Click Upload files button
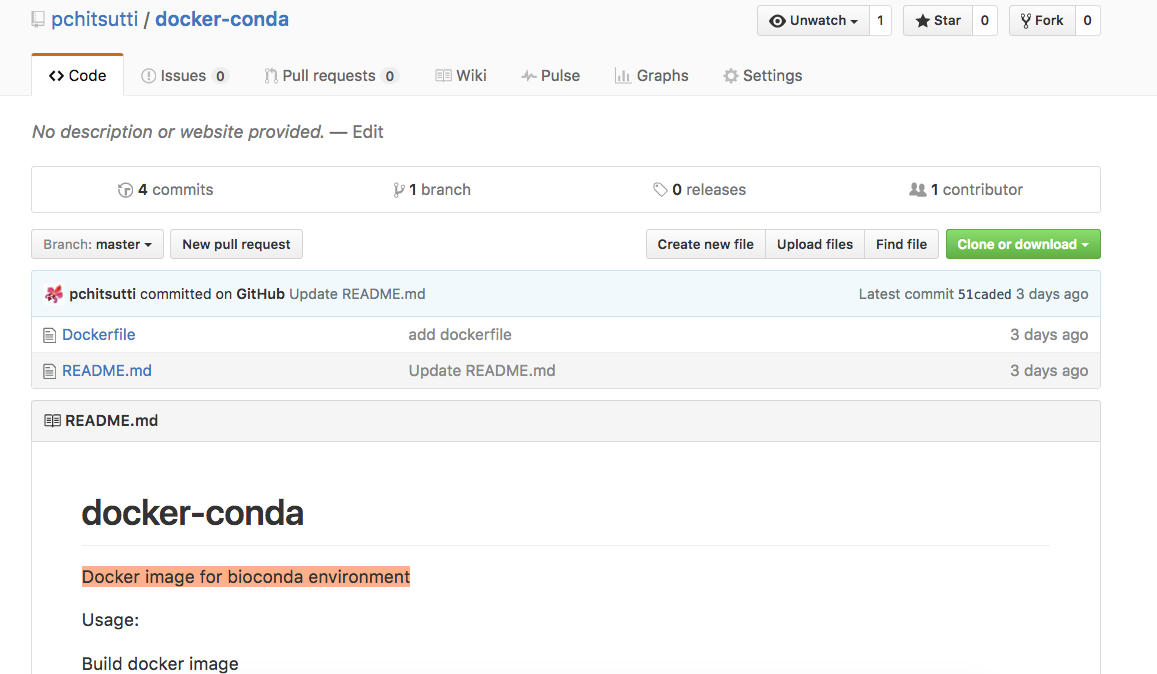The image size is (1157, 674). (x=815, y=244)
